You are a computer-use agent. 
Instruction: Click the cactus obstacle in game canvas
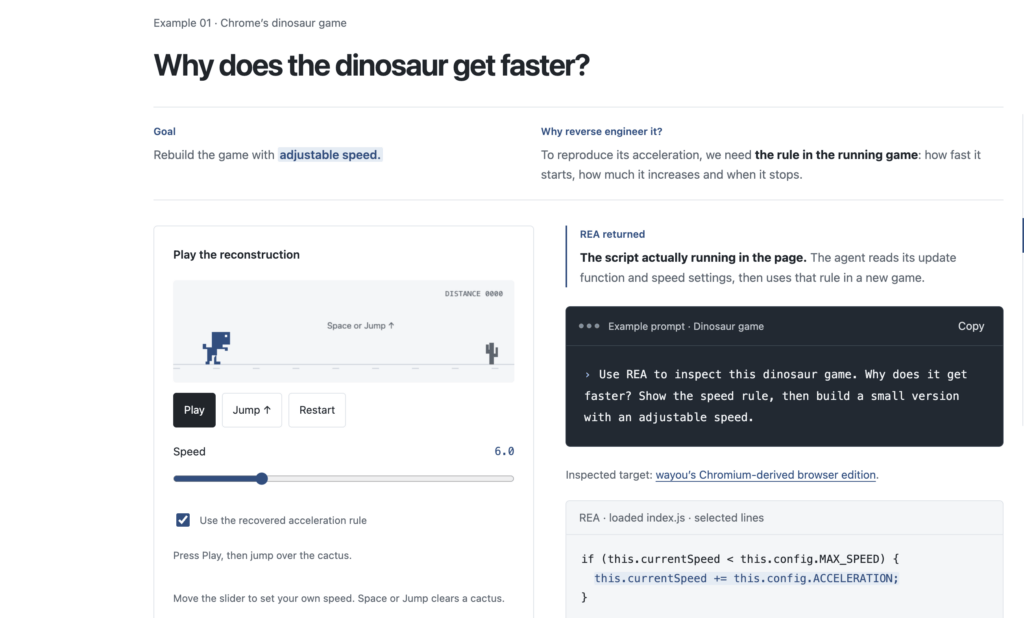pyautogui.click(x=492, y=353)
